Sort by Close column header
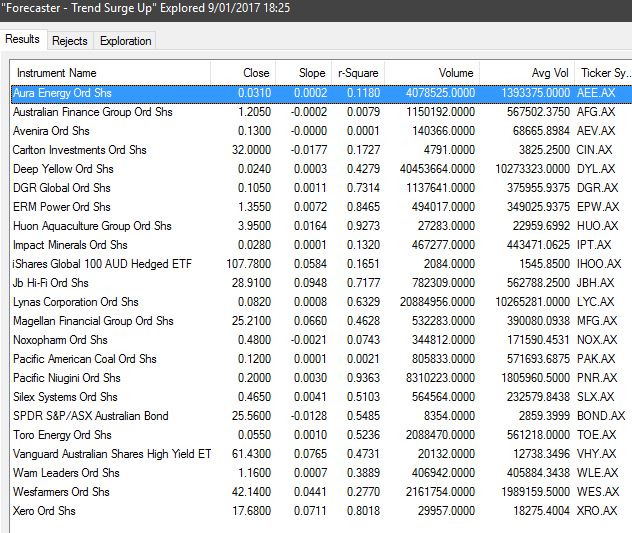The width and height of the screenshot is (632, 533). 243,73
